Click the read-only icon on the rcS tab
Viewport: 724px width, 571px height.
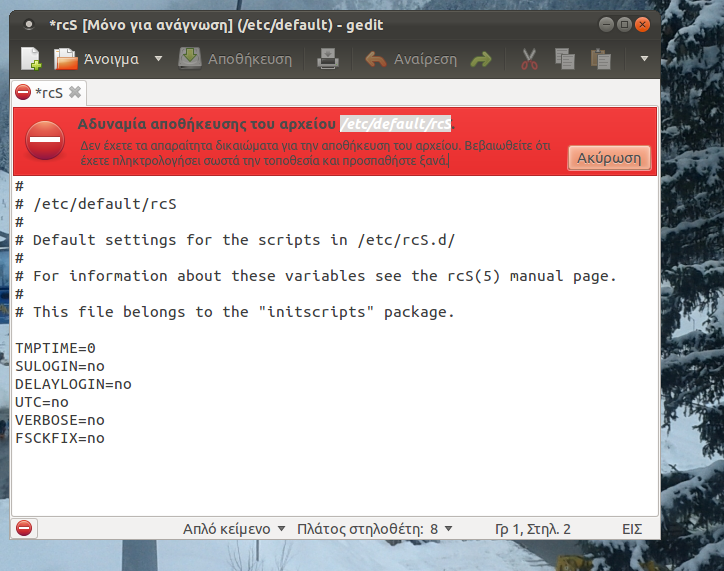coord(23,92)
